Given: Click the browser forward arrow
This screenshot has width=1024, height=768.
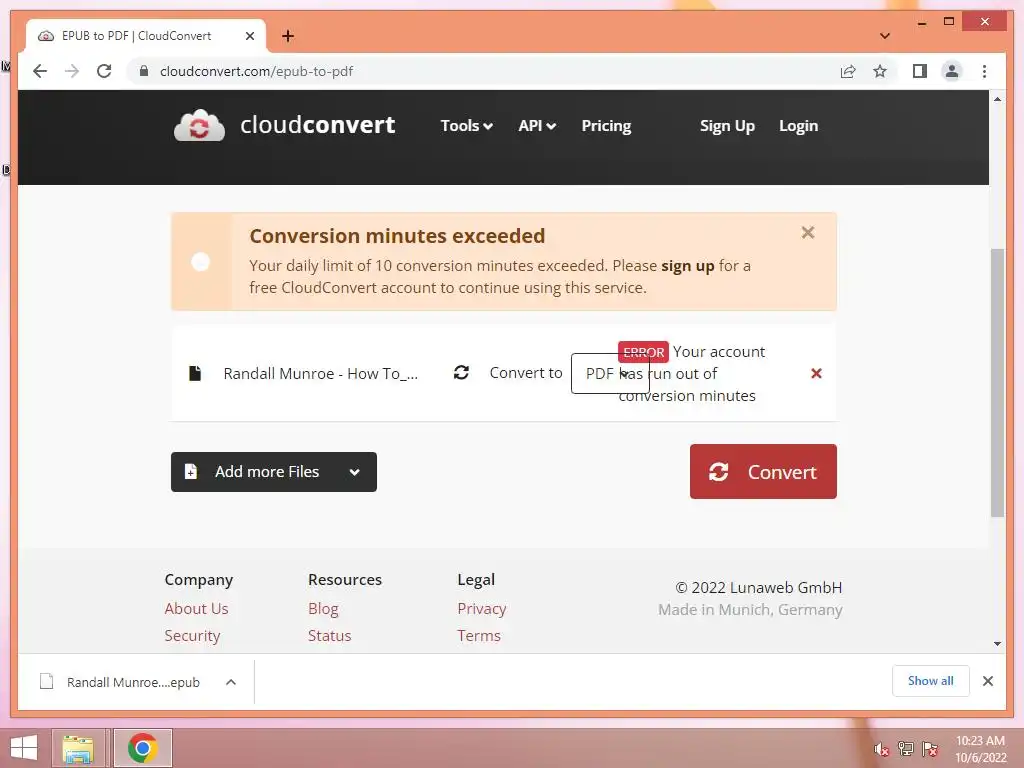Looking at the screenshot, I should (x=72, y=71).
